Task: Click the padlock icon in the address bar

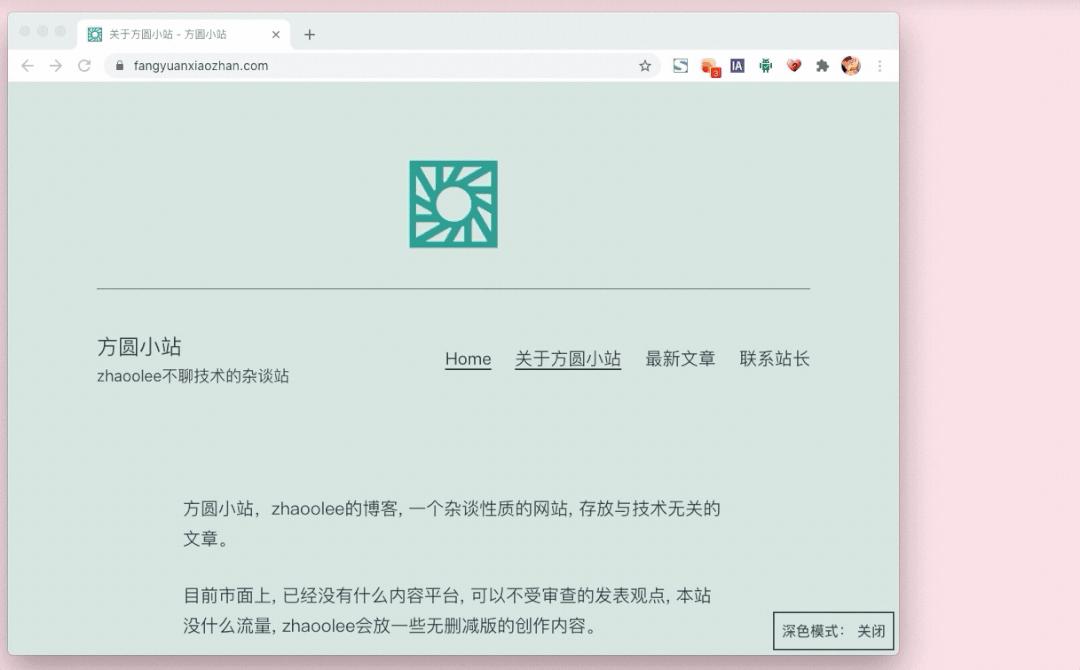Action: tap(119, 65)
